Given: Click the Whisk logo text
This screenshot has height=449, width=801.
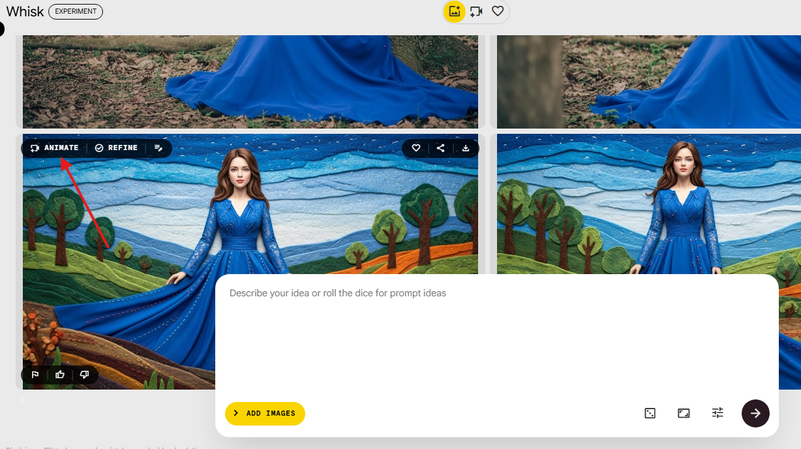Looking at the screenshot, I should tap(25, 11).
